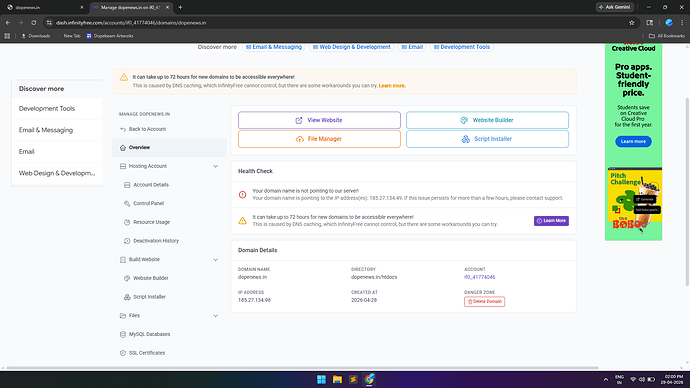Go back to previous page
Image resolution: width=690 pixels, height=388 pixels.
pos(8,22)
